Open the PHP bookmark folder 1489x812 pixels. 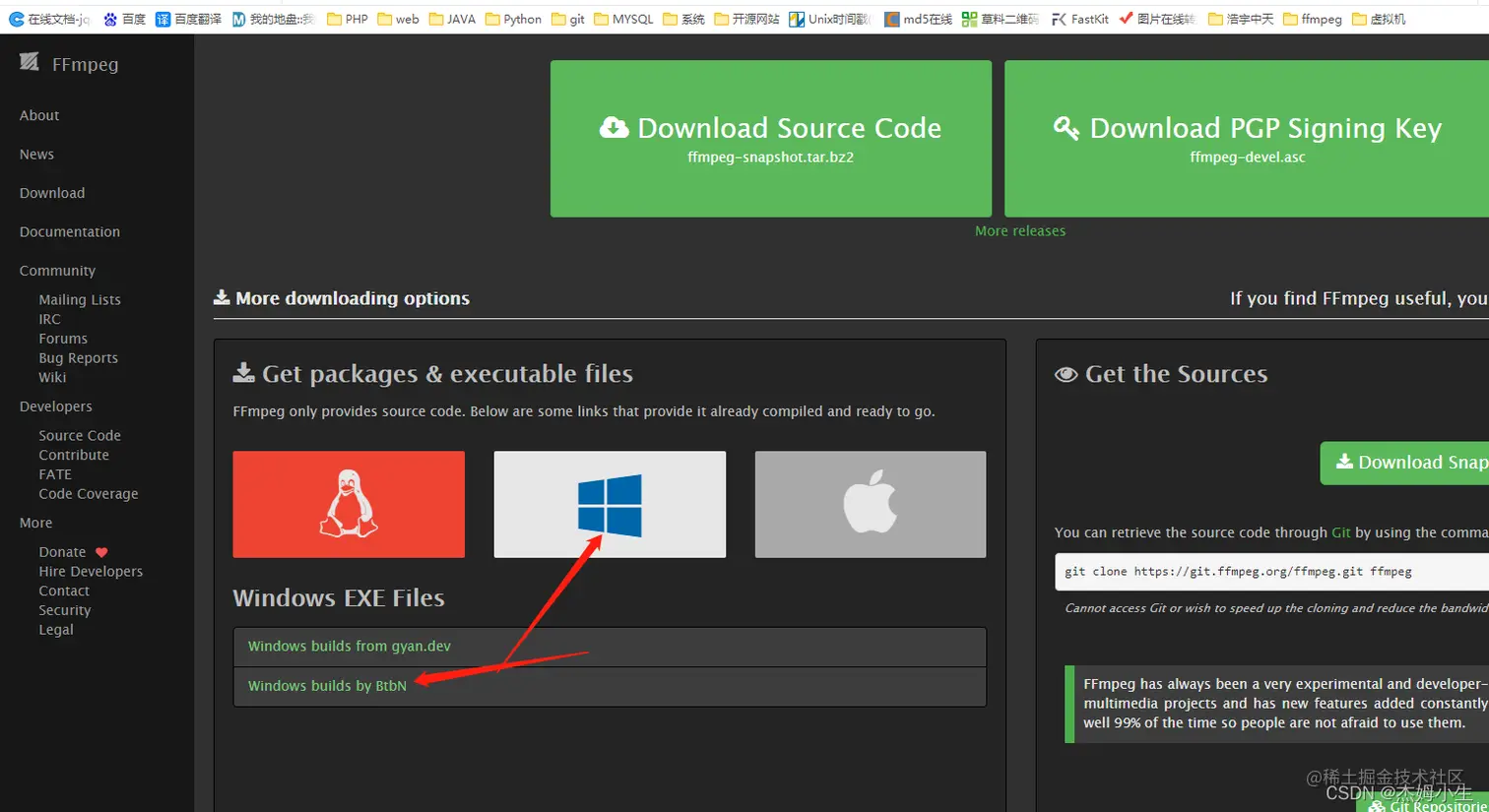(x=347, y=19)
